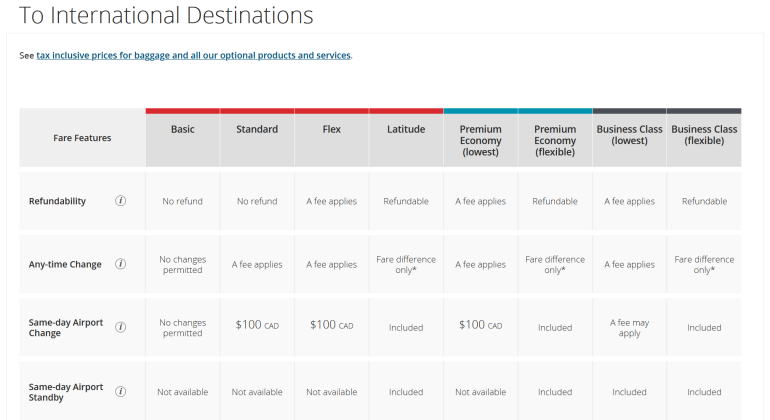Image resolution: width=770 pixels, height=420 pixels.
Task: Select the Basic fare column header
Action: point(183,129)
